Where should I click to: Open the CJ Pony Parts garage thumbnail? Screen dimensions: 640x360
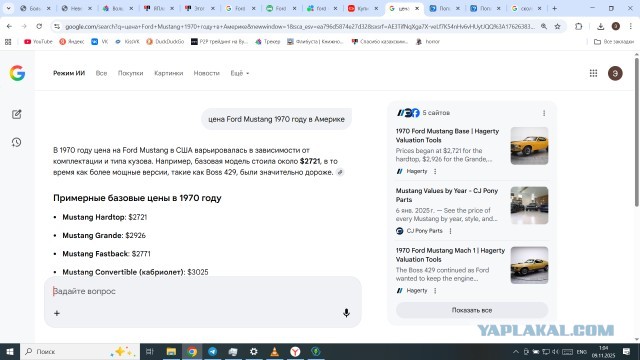529,205
